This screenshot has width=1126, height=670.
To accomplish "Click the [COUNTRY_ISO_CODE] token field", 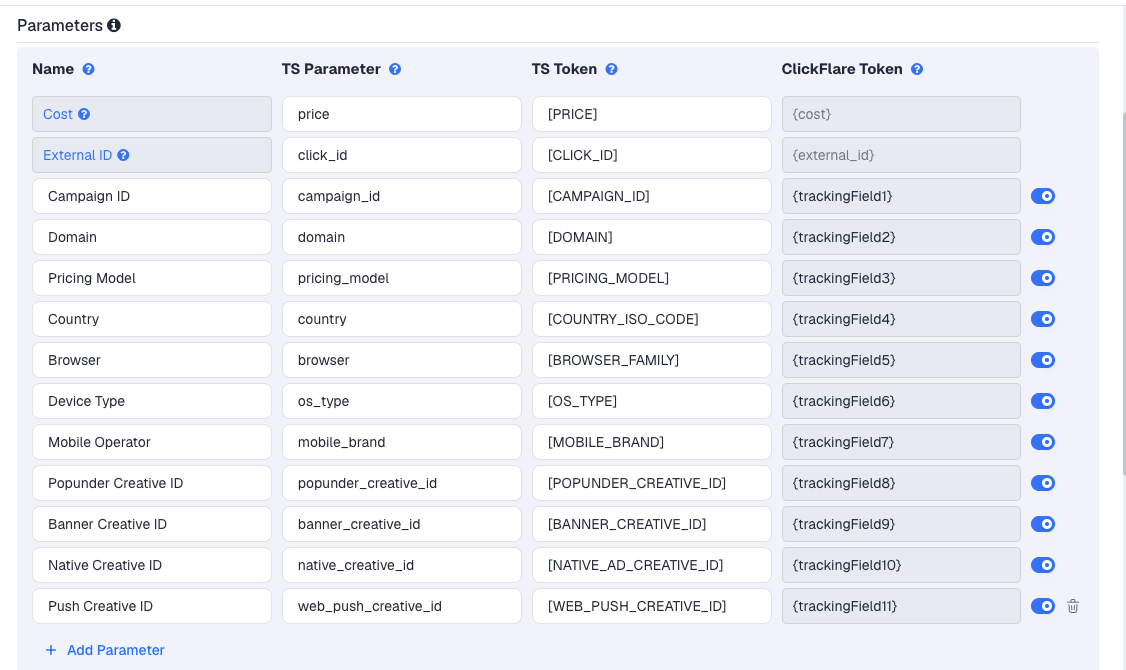I will (x=651, y=319).
